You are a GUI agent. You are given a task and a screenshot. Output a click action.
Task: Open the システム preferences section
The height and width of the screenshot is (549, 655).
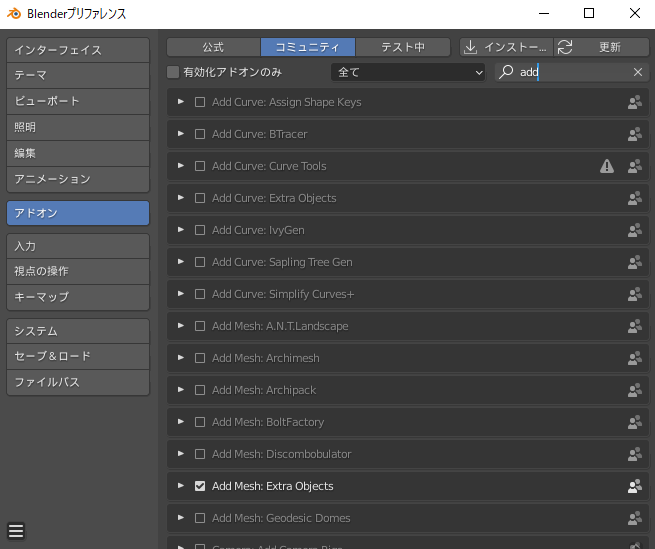click(x=78, y=331)
